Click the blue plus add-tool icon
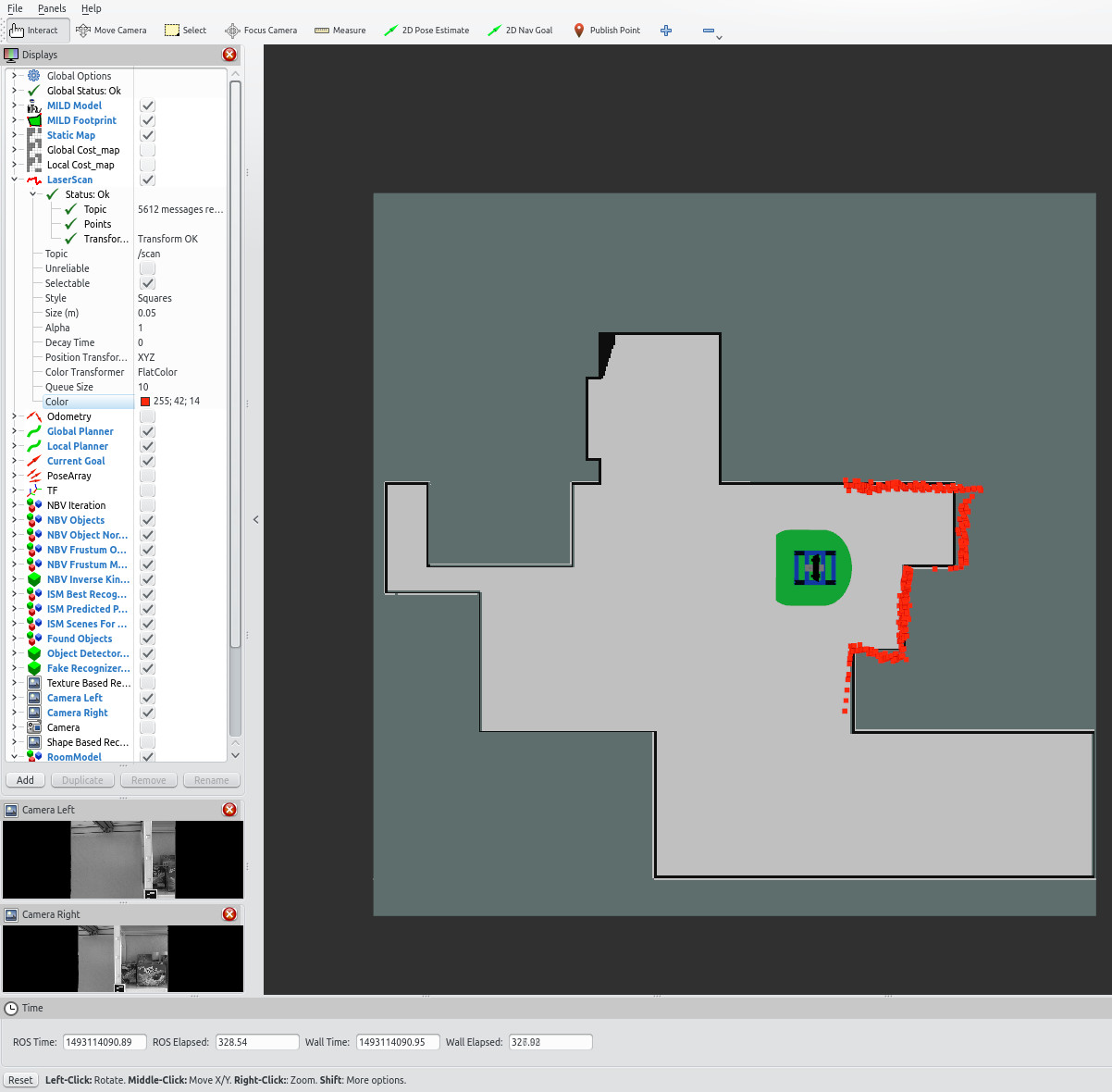 (666, 31)
